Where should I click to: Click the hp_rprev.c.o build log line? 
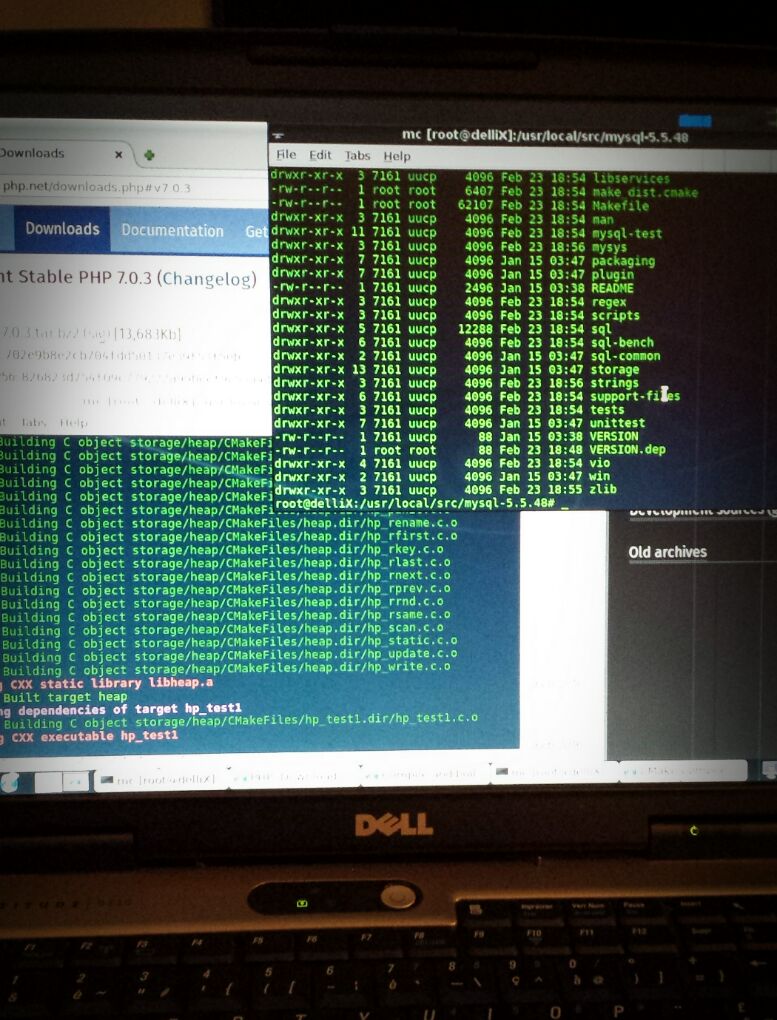click(225, 589)
